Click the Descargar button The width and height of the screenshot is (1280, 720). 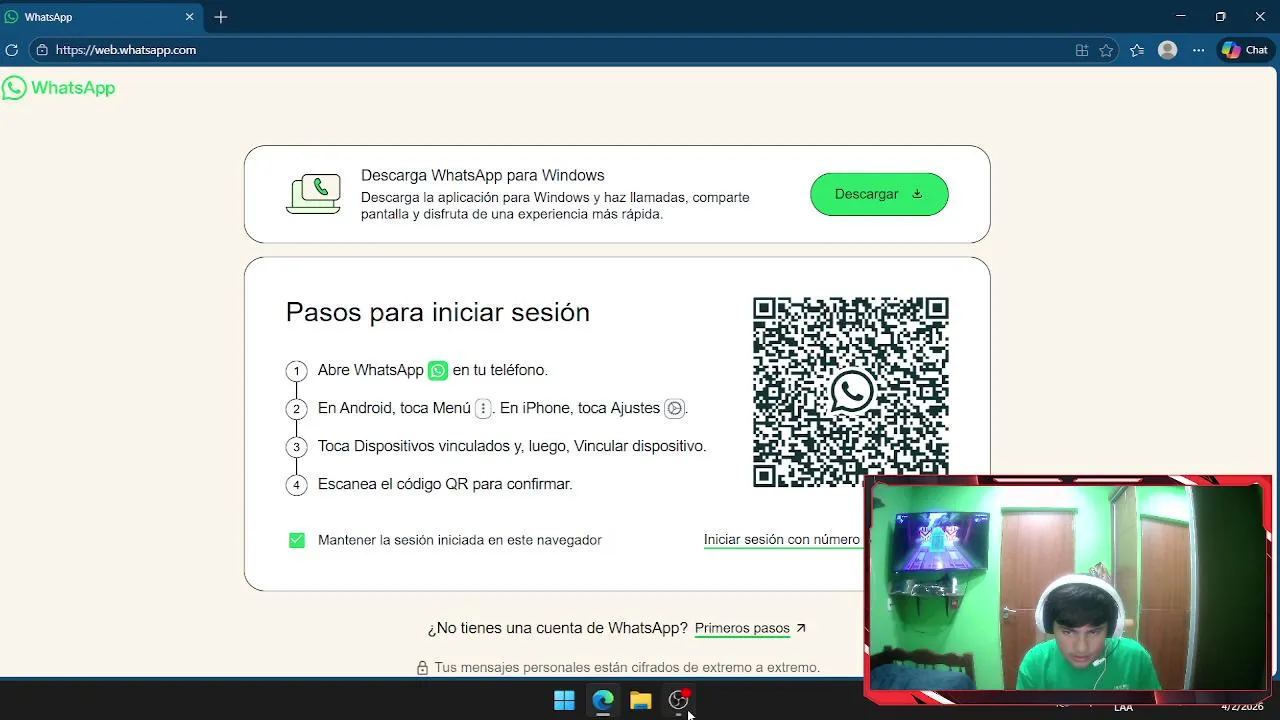click(879, 194)
